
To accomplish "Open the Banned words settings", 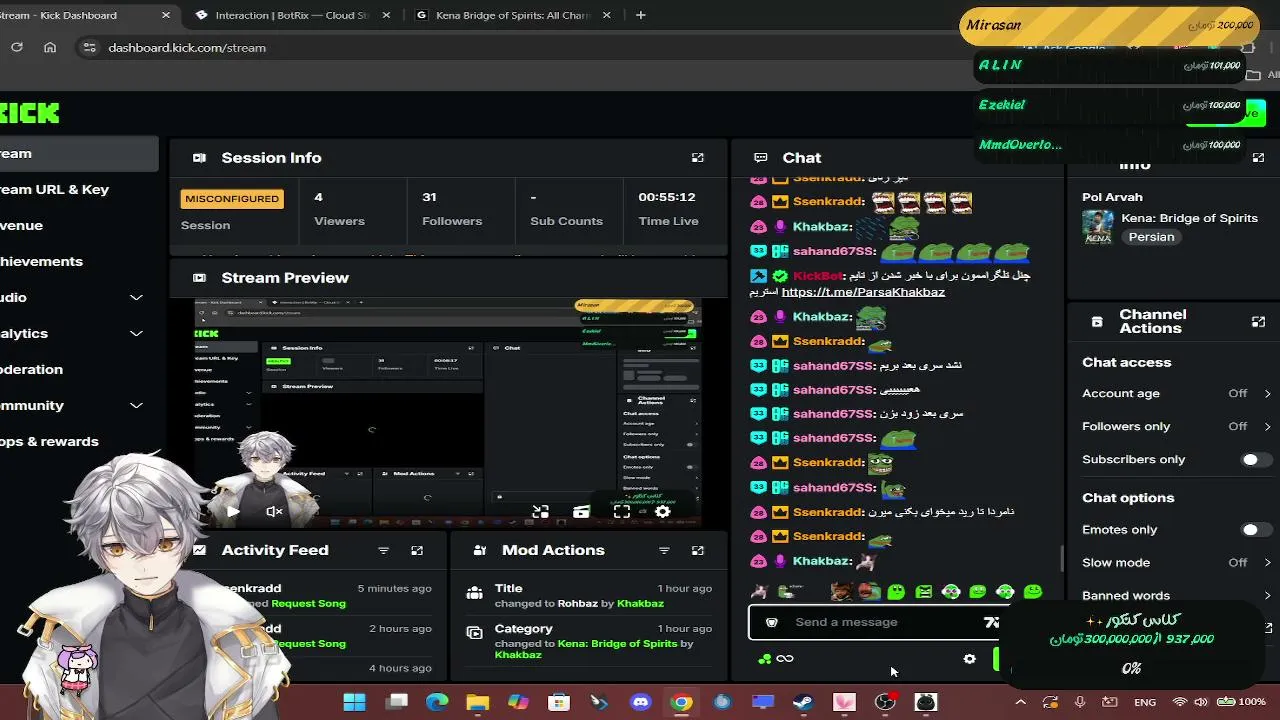I will point(1176,596).
